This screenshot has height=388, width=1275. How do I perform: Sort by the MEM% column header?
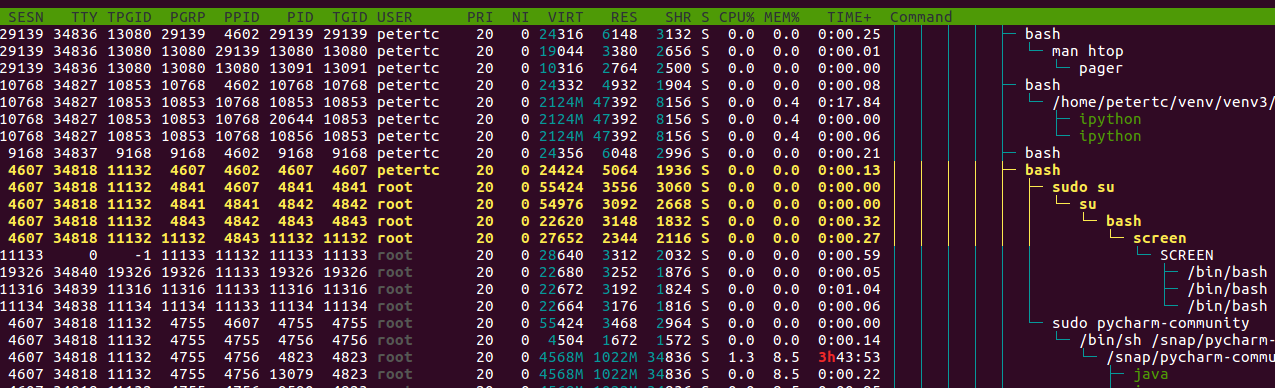pyautogui.click(x=781, y=17)
